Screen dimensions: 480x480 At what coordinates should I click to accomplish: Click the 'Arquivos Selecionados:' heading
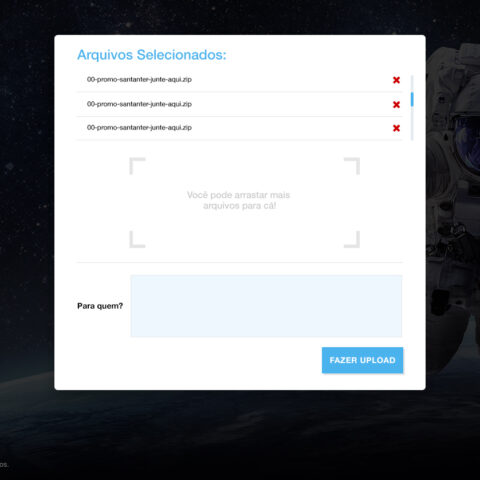152,55
